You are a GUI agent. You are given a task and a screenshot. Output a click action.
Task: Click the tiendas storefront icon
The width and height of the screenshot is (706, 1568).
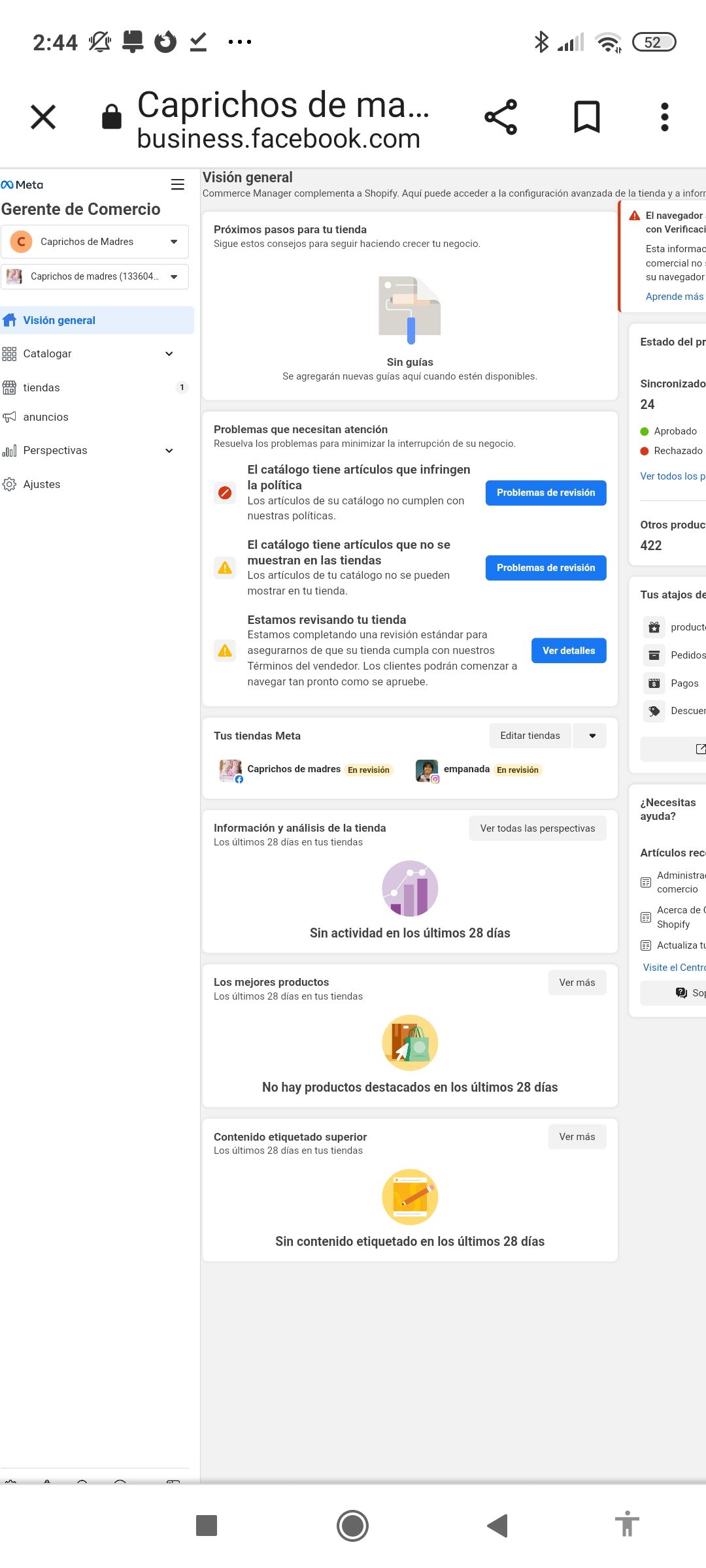click(9, 387)
